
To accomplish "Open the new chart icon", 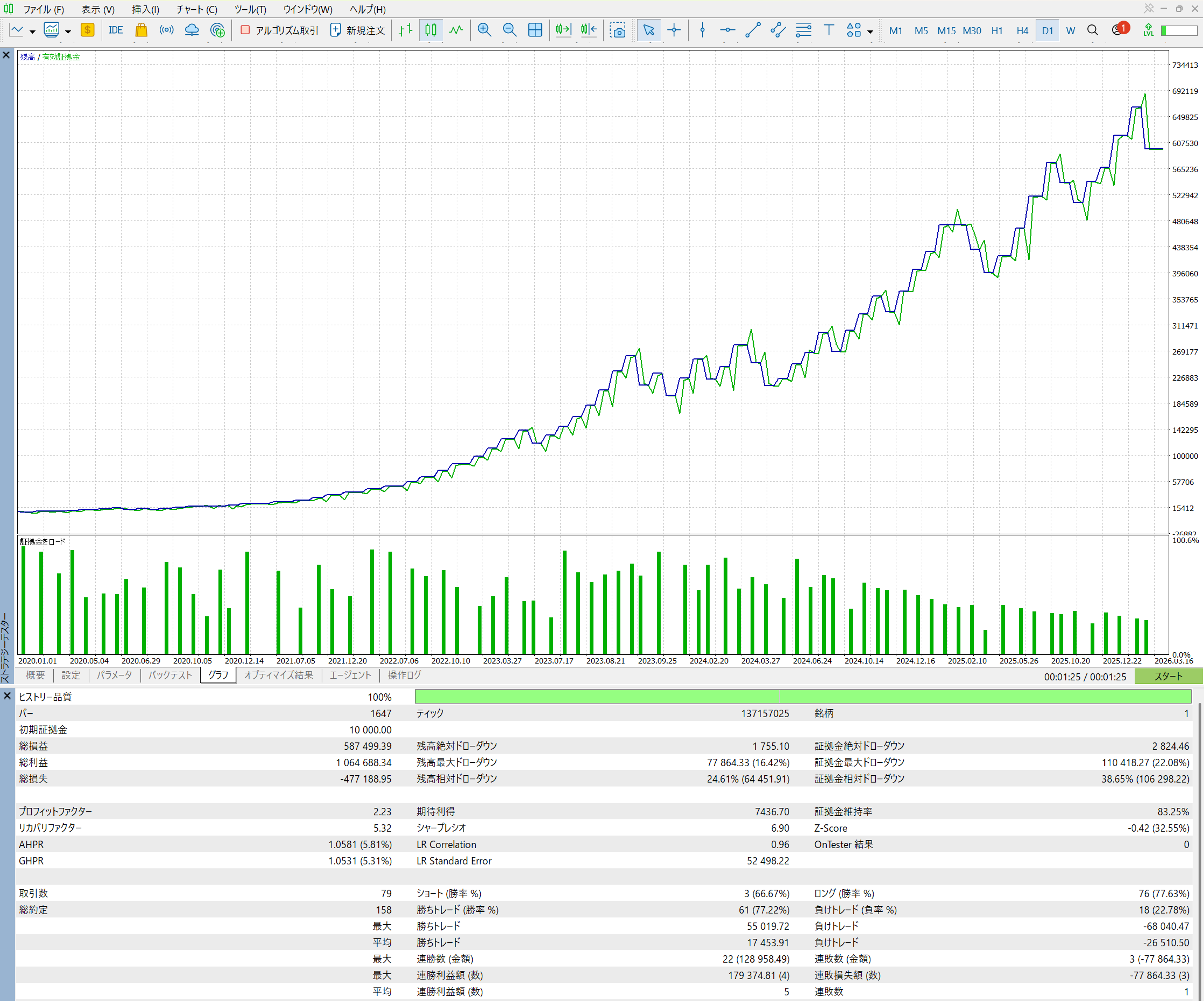I will pos(17,30).
